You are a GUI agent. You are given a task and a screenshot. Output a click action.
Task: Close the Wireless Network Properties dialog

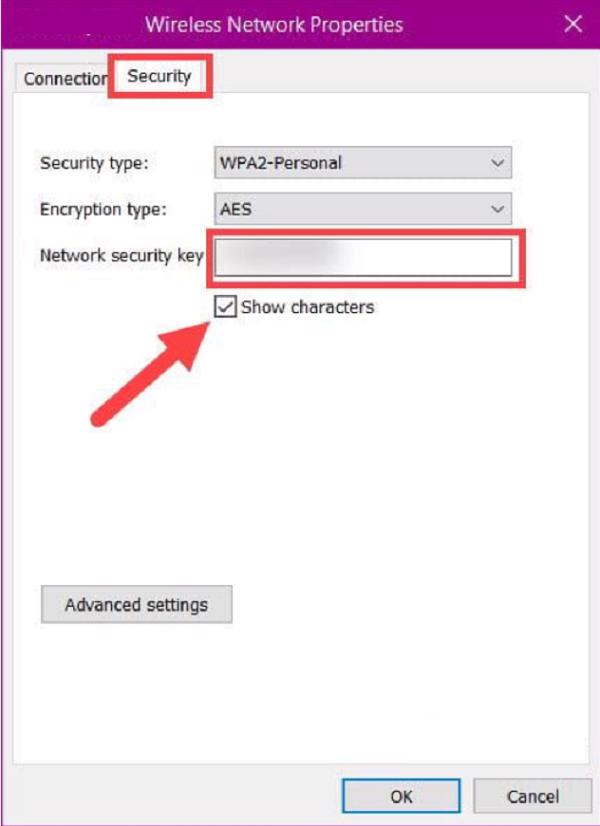(x=573, y=24)
